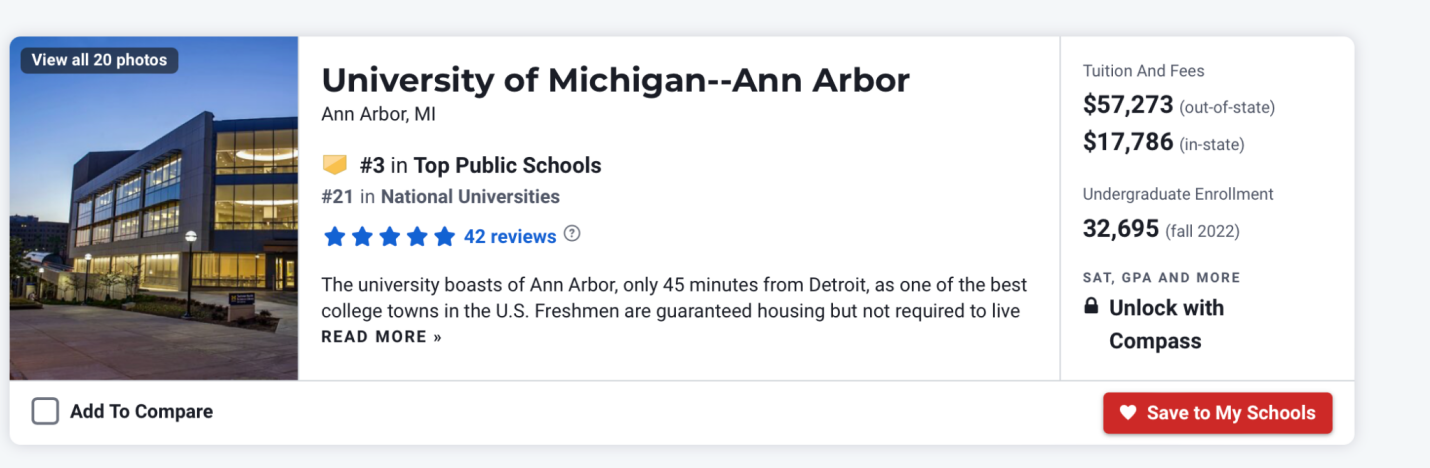Image resolution: width=1430 pixels, height=468 pixels.
Task: Tick the Add To Compare checkbox
Action: pos(45,411)
